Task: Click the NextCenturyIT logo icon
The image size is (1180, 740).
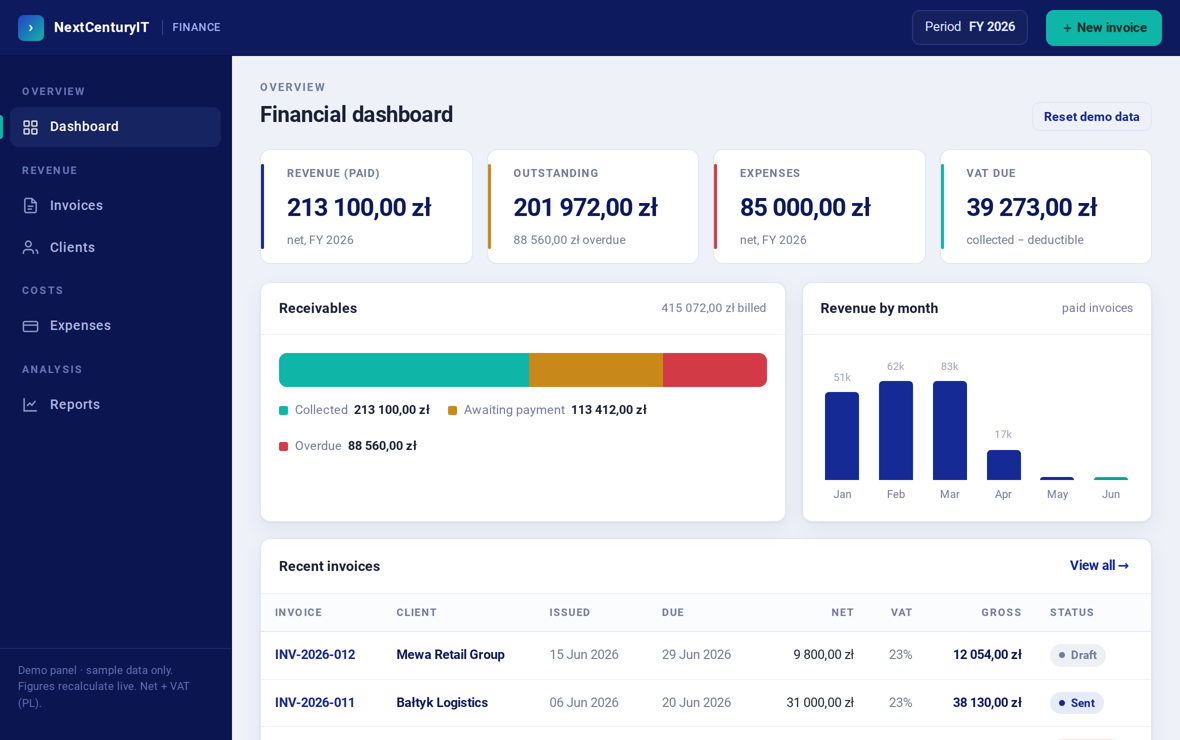Action: (x=31, y=28)
